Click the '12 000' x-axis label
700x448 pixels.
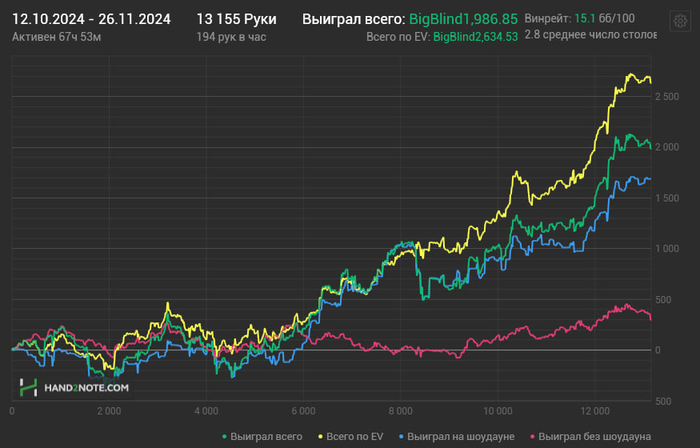(595, 411)
